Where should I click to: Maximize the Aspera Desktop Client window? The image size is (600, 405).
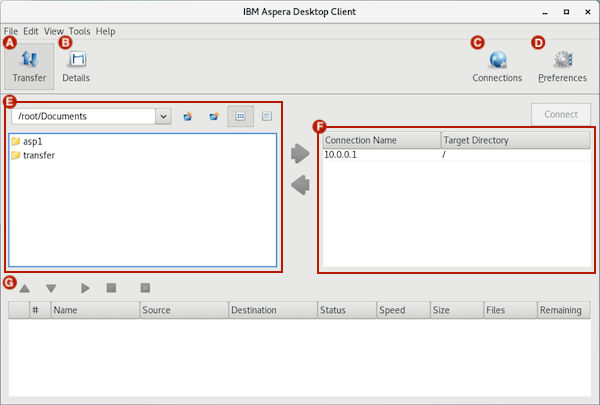[566, 12]
